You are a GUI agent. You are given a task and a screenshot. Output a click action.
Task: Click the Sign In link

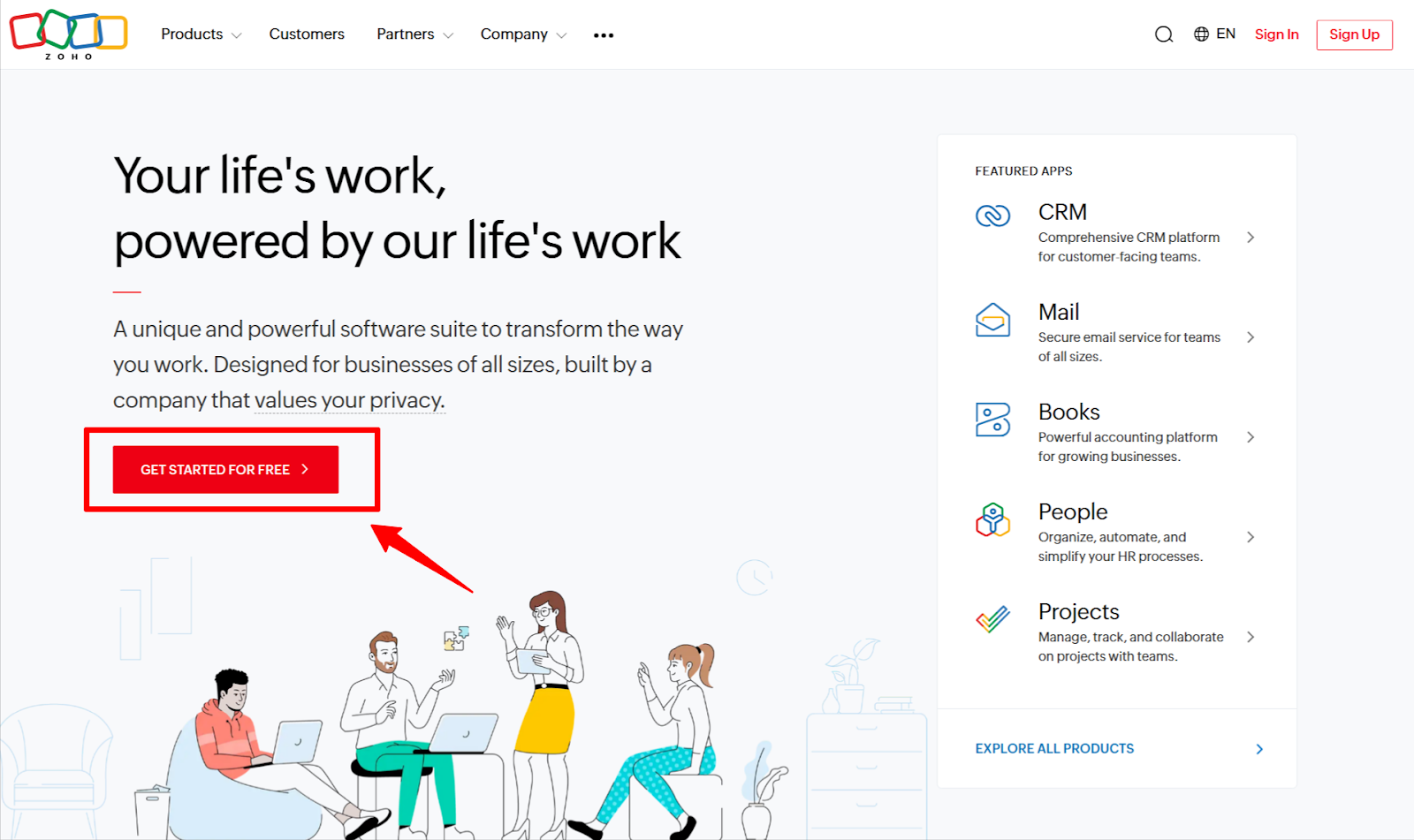pos(1277,34)
